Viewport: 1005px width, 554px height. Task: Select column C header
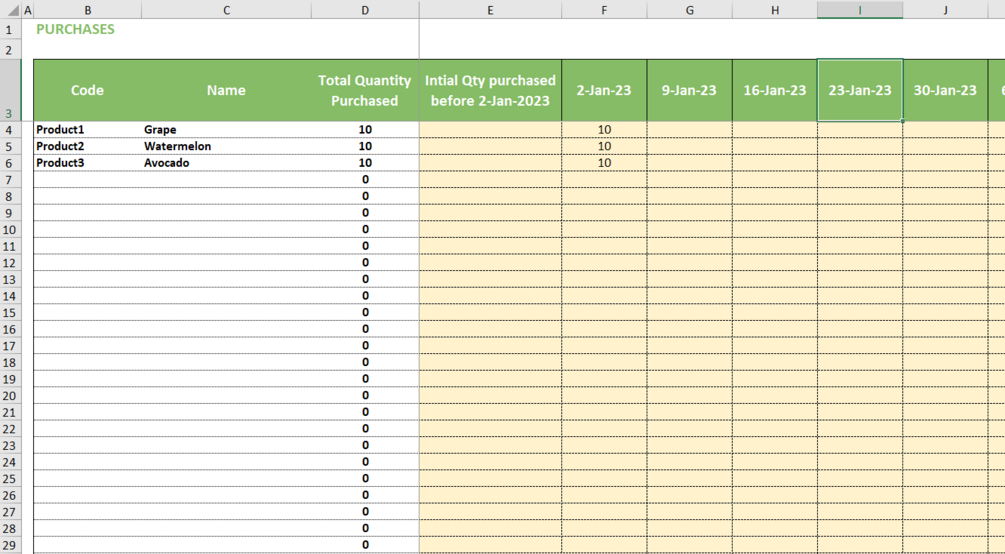(226, 10)
